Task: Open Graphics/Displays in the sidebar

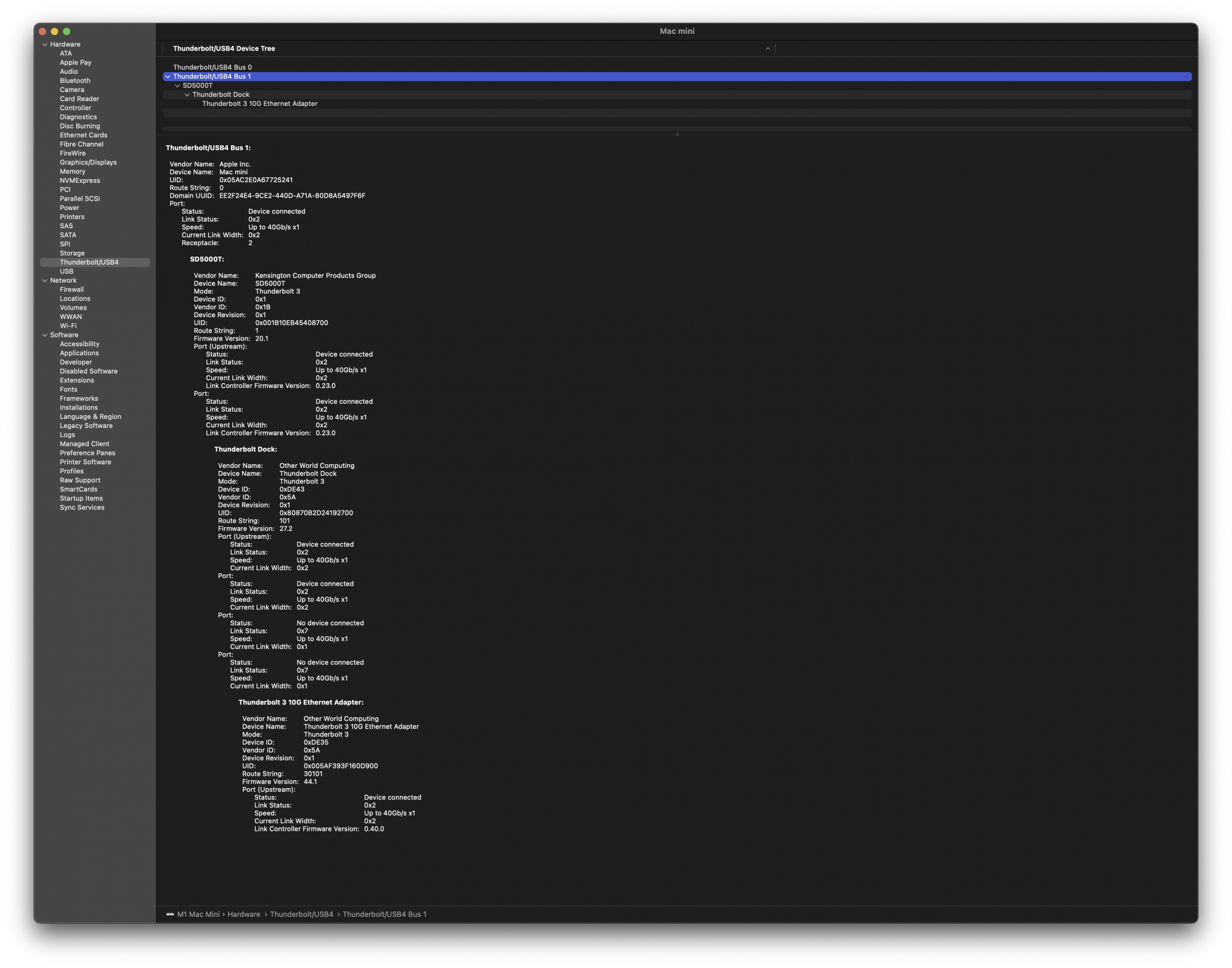Action: pyautogui.click(x=88, y=163)
